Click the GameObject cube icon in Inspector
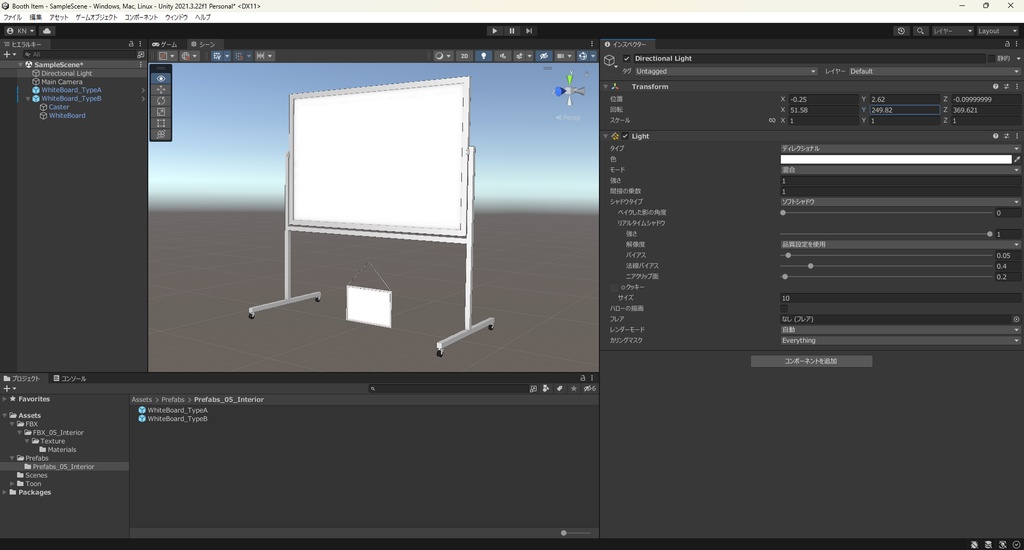 (609, 61)
